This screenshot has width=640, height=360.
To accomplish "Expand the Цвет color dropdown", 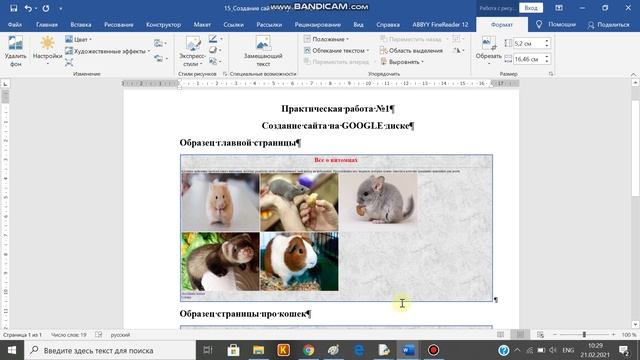I will coord(90,40).
